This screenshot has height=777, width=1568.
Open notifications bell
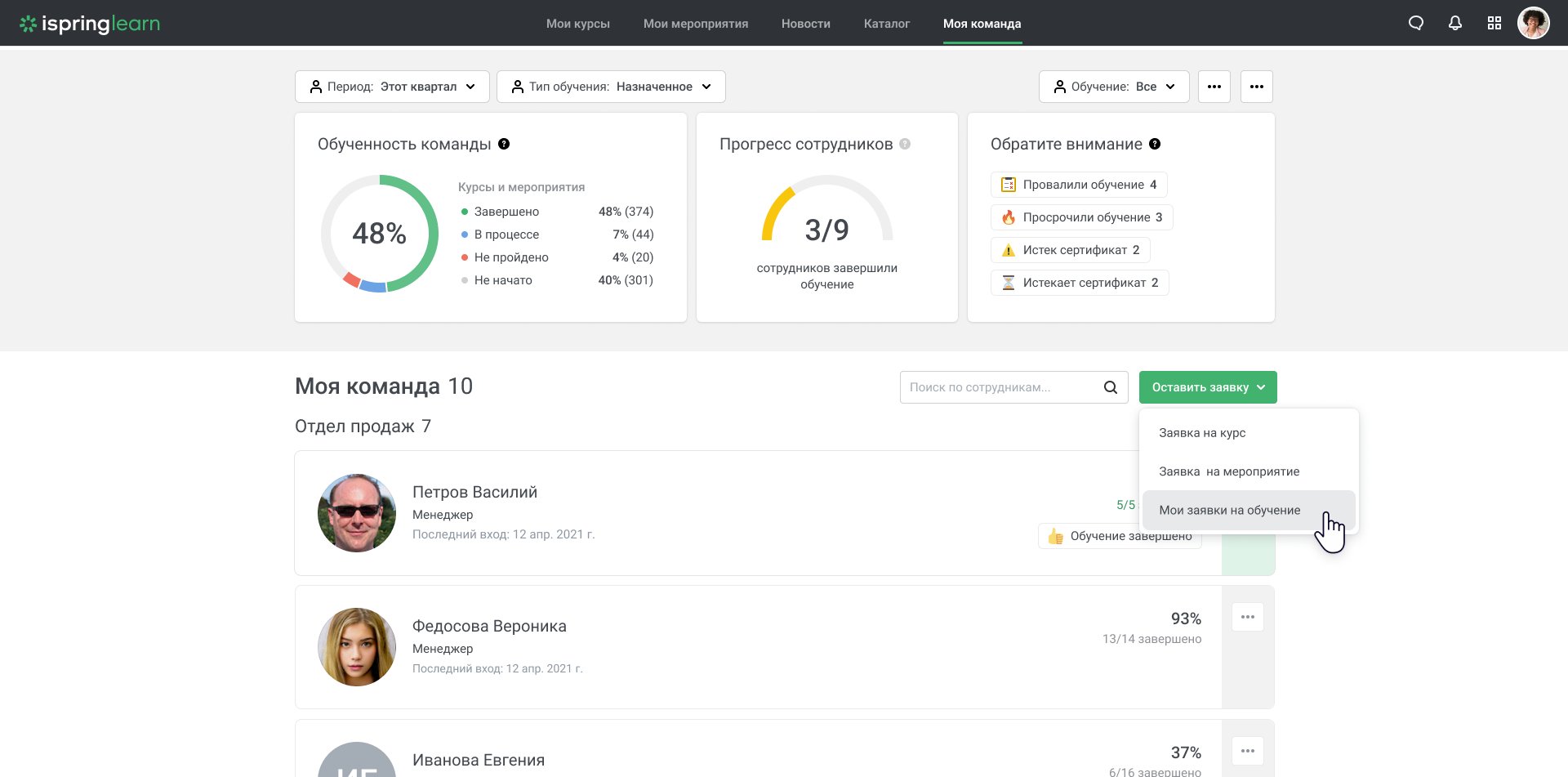pos(1455,23)
